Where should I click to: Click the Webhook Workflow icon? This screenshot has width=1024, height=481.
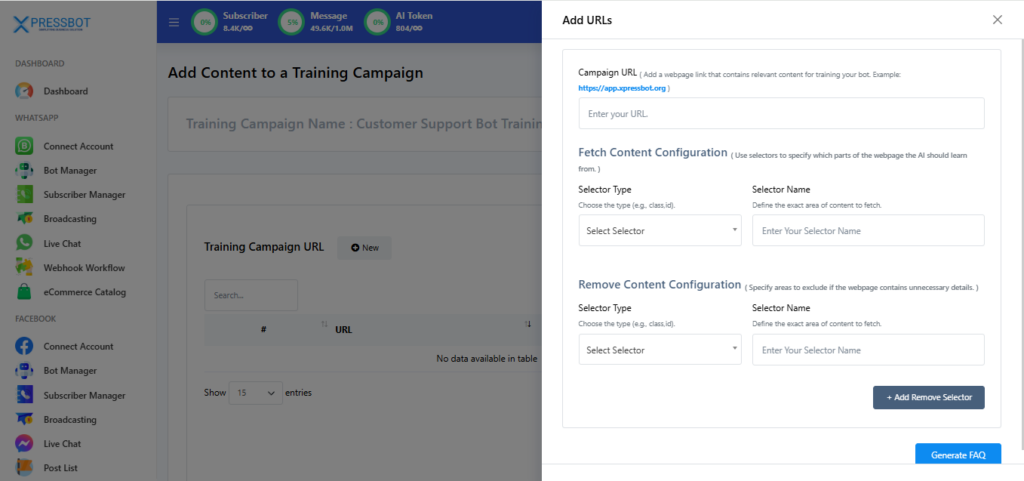[x=25, y=268]
